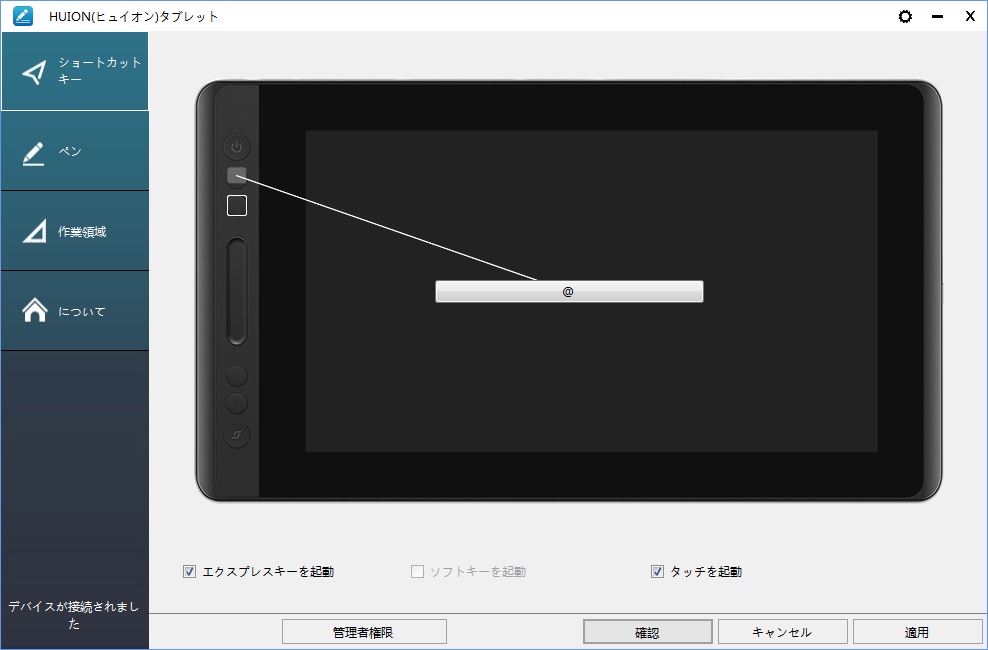Viewport: 988px width, 650px height.
Task: Open the 作業領域 tab
Action: (x=74, y=231)
